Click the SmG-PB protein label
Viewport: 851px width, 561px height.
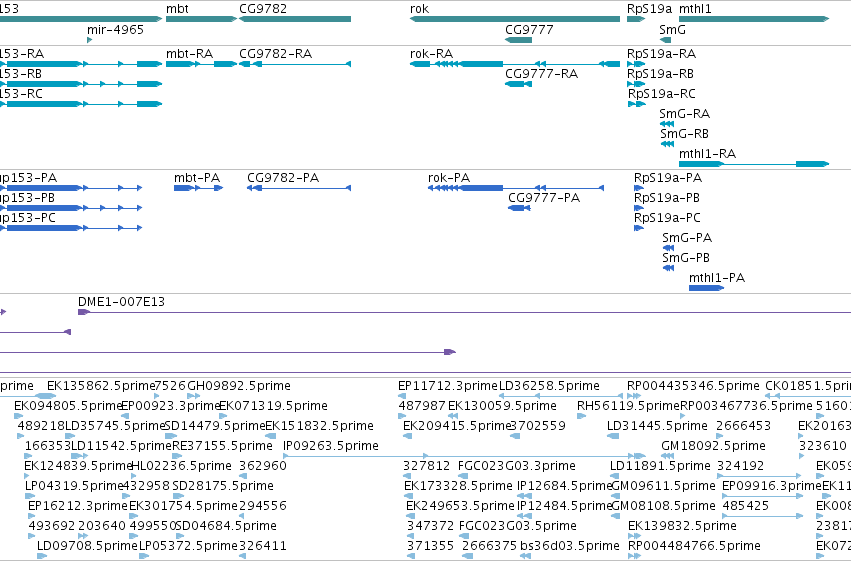pos(686,258)
